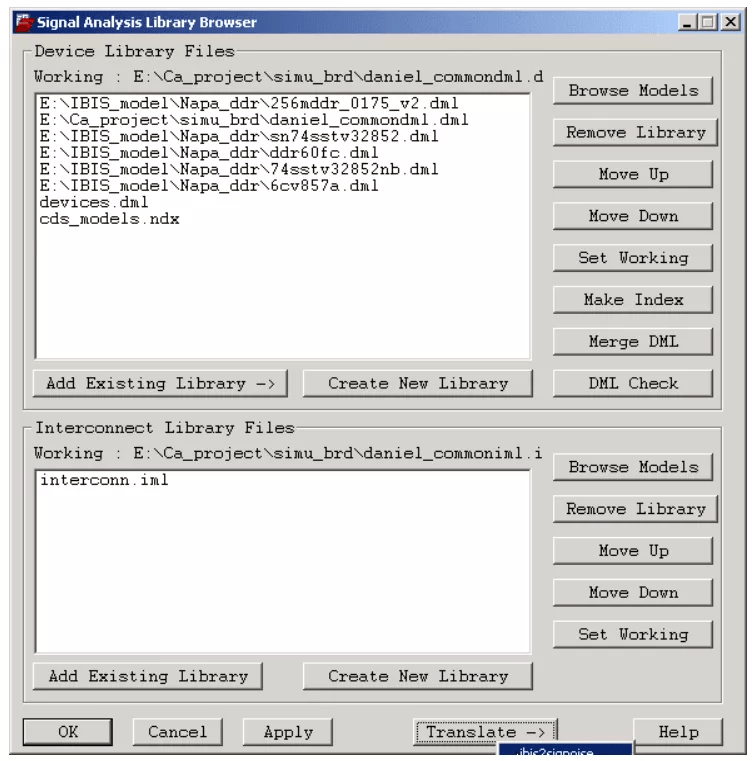Close the Library Browser window

click(x=730, y=22)
